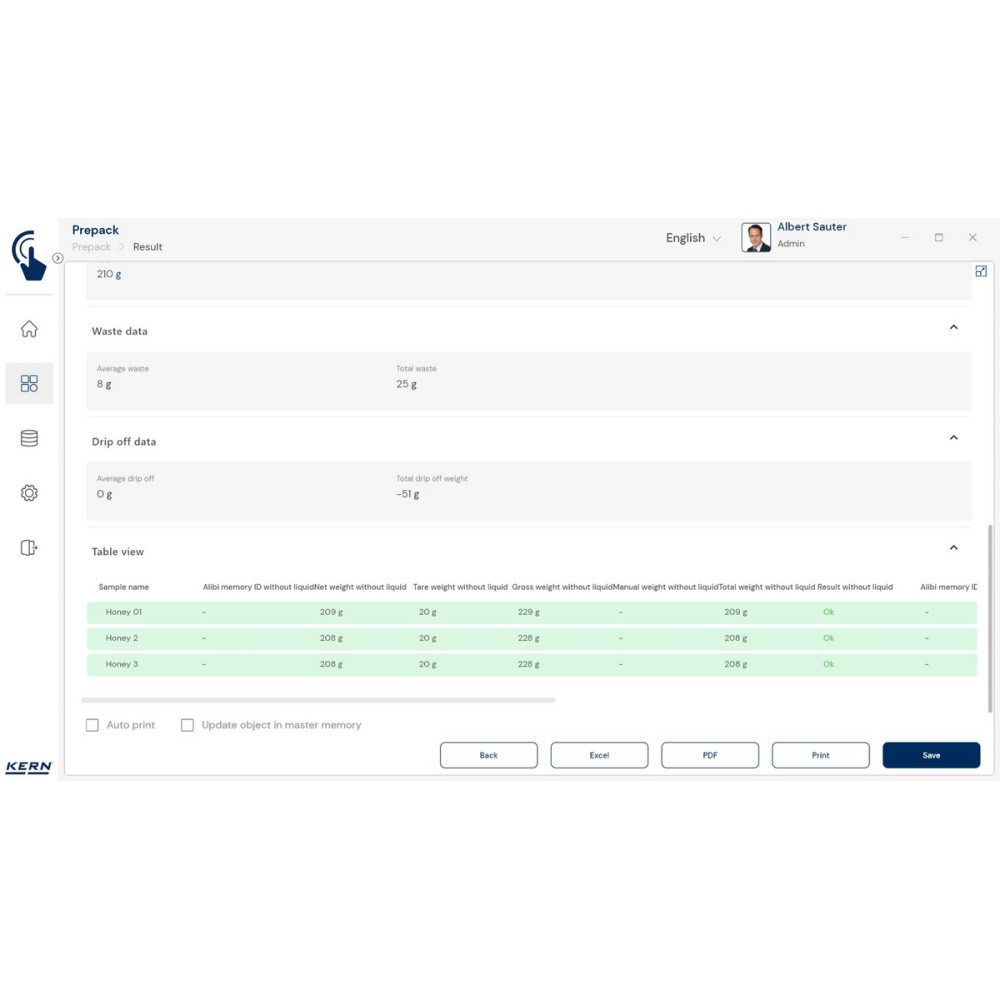Image resolution: width=1000 pixels, height=1000 pixels.
Task: Click the logout icon in sidebar
Action: pyautogui.click(x=29, y=547)
